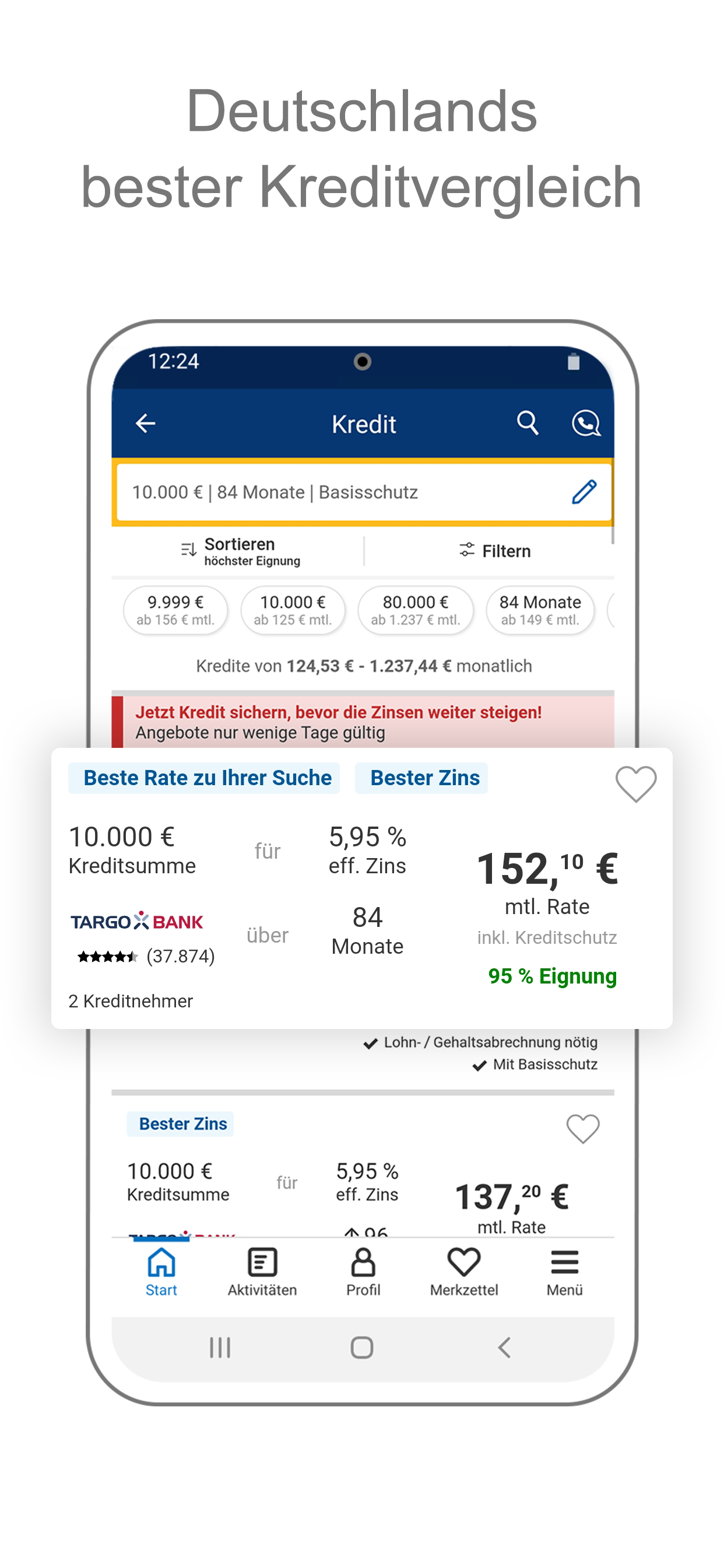Tap the back arrow in the Kredit header
724x1568 pixels.
(x=145, y=423)
